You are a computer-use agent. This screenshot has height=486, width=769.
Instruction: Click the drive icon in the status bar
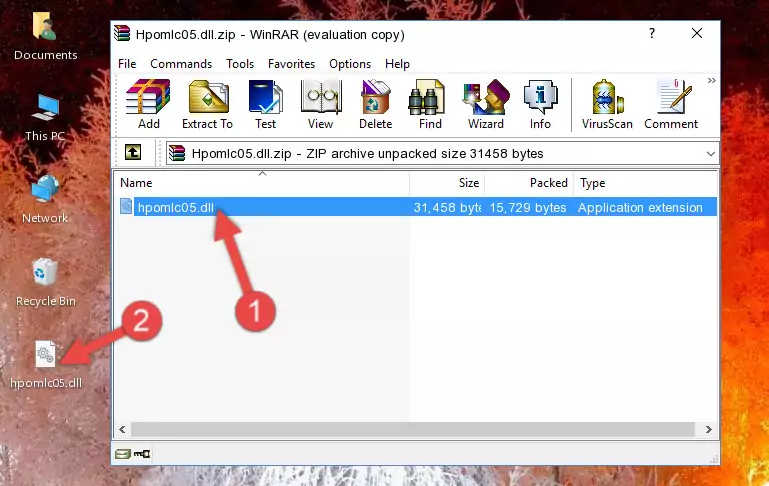tap(123, 454)
